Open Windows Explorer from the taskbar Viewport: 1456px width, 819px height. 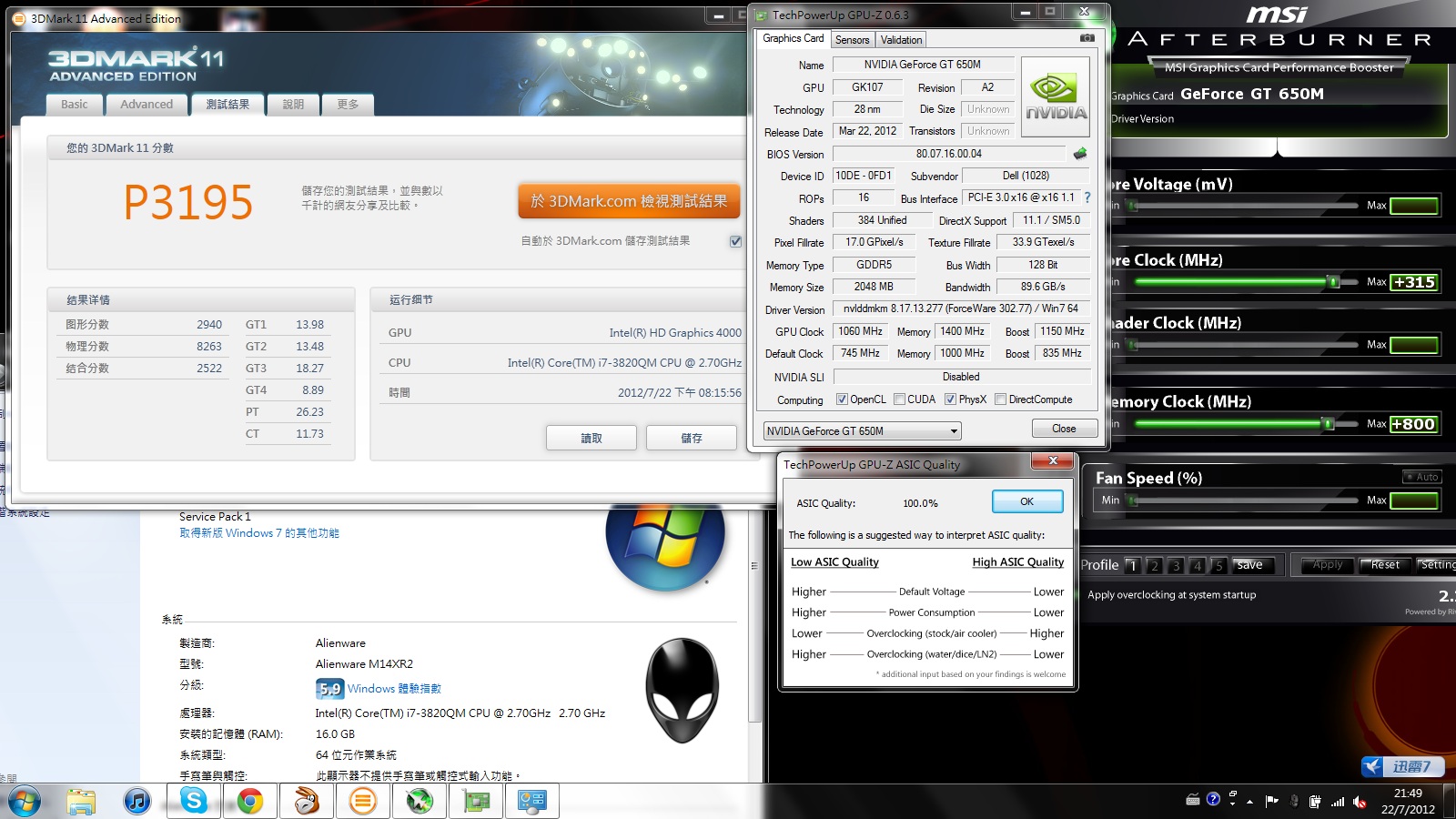(81, 802)
